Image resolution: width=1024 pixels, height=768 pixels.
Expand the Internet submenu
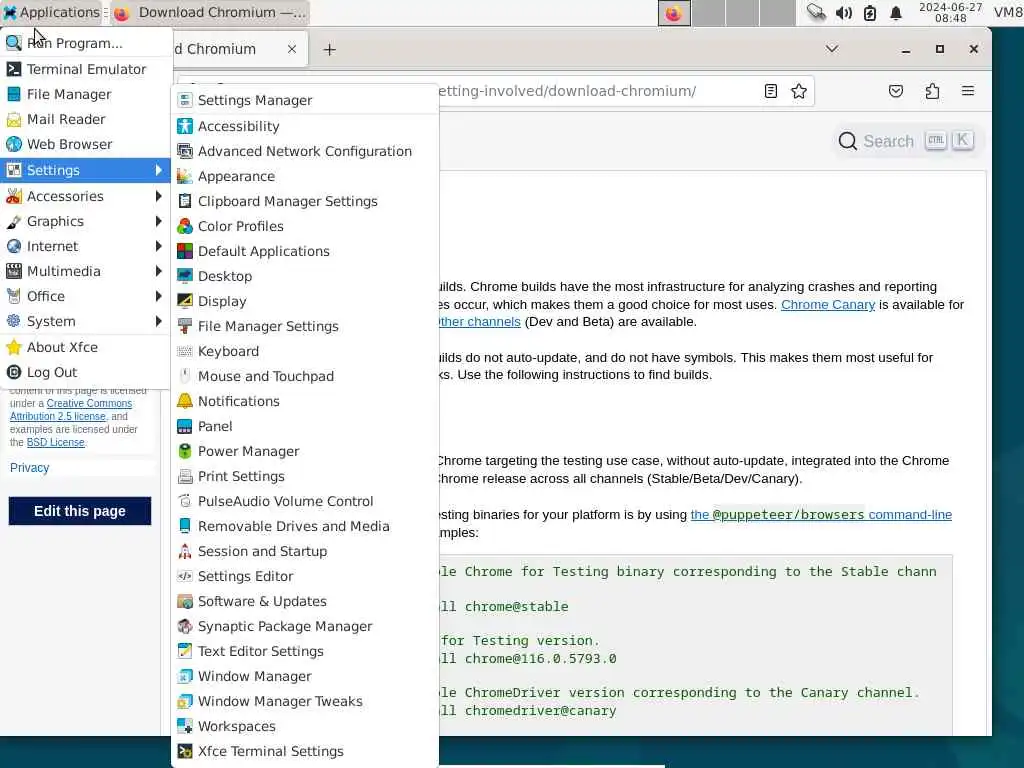coord(85,246)
